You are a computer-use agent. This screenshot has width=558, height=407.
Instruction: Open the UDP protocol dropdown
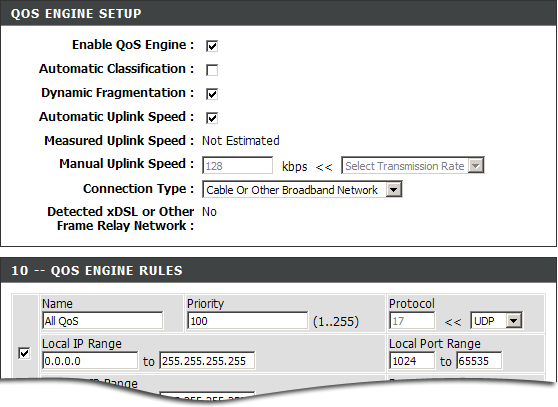pos(496,321)
